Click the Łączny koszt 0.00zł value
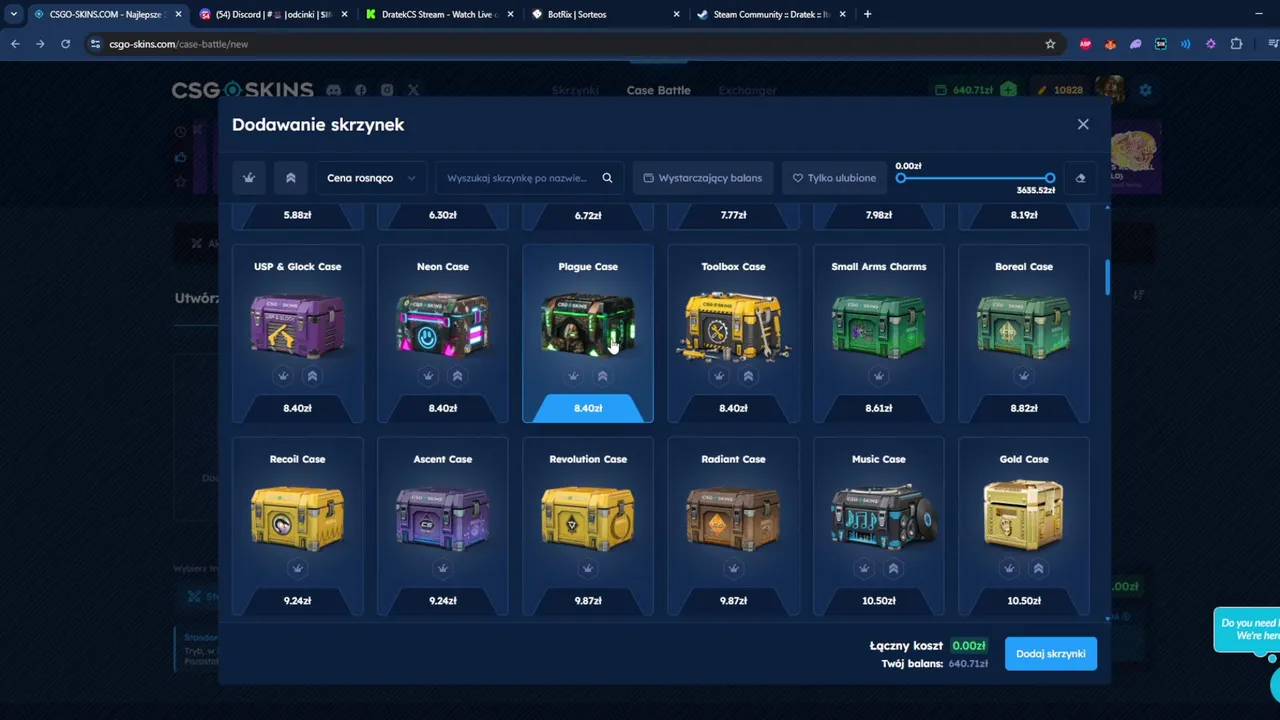The width and height of the screenshot is (1280, 720). point(968,646)
